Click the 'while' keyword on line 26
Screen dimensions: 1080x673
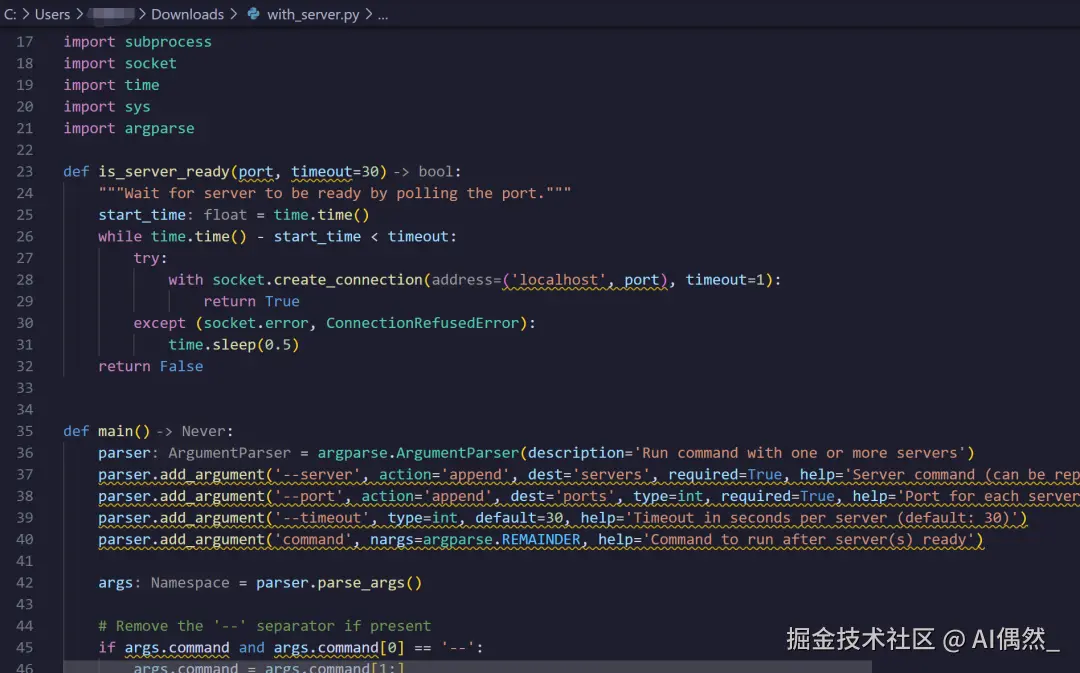(120, 236)
